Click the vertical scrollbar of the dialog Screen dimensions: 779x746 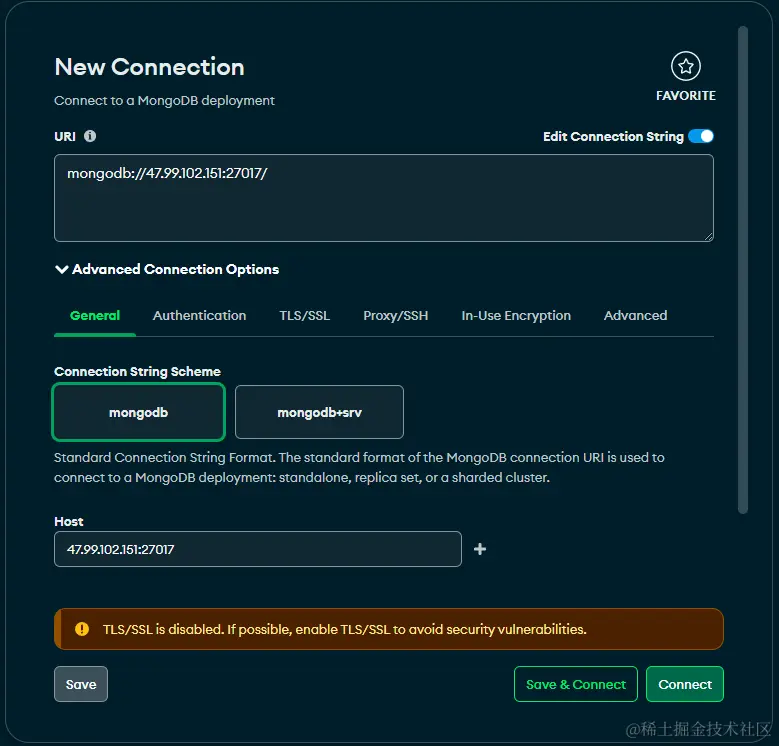[743, 270]
